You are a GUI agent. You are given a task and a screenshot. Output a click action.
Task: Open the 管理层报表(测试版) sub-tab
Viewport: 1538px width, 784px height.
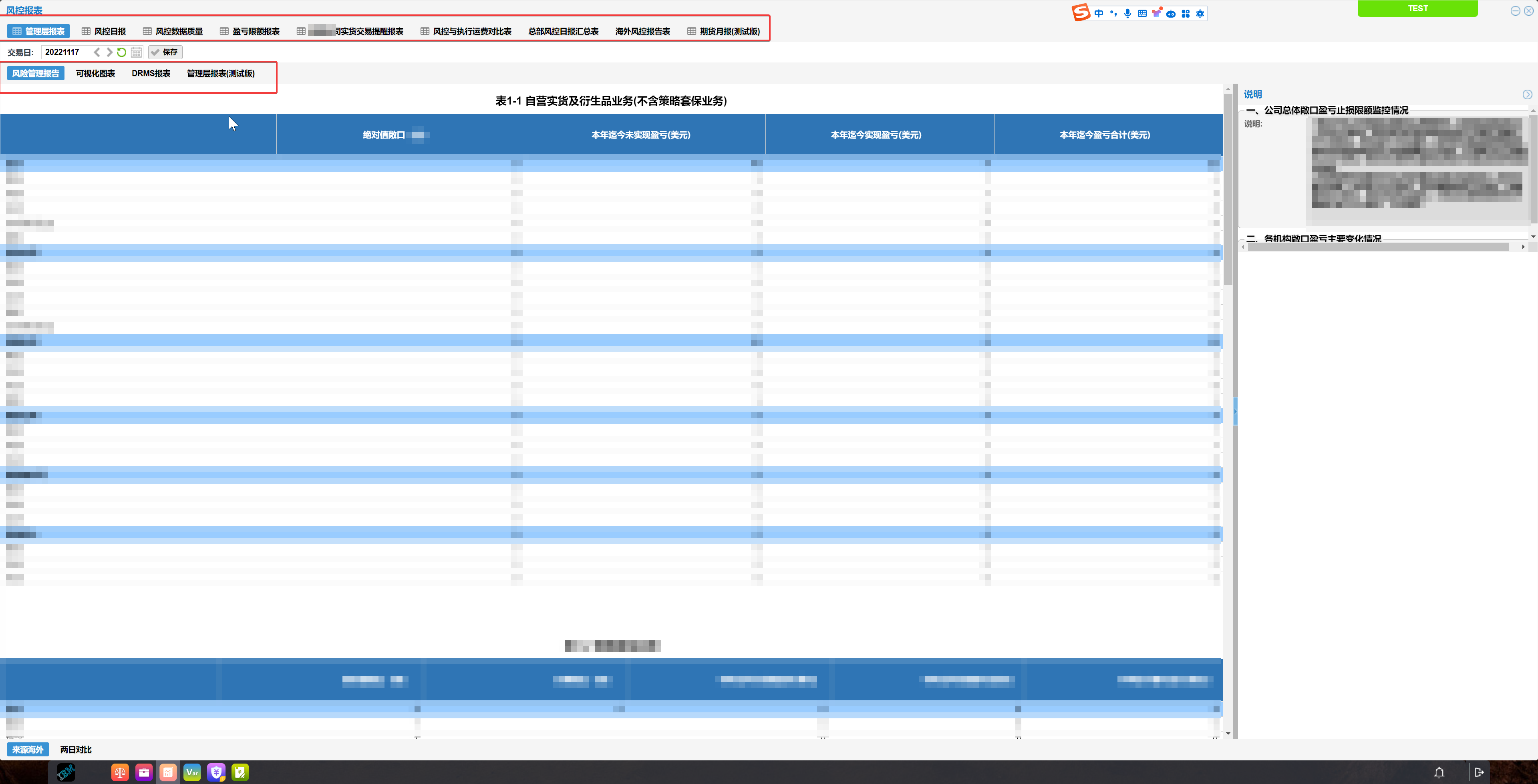tap(221, 73)
